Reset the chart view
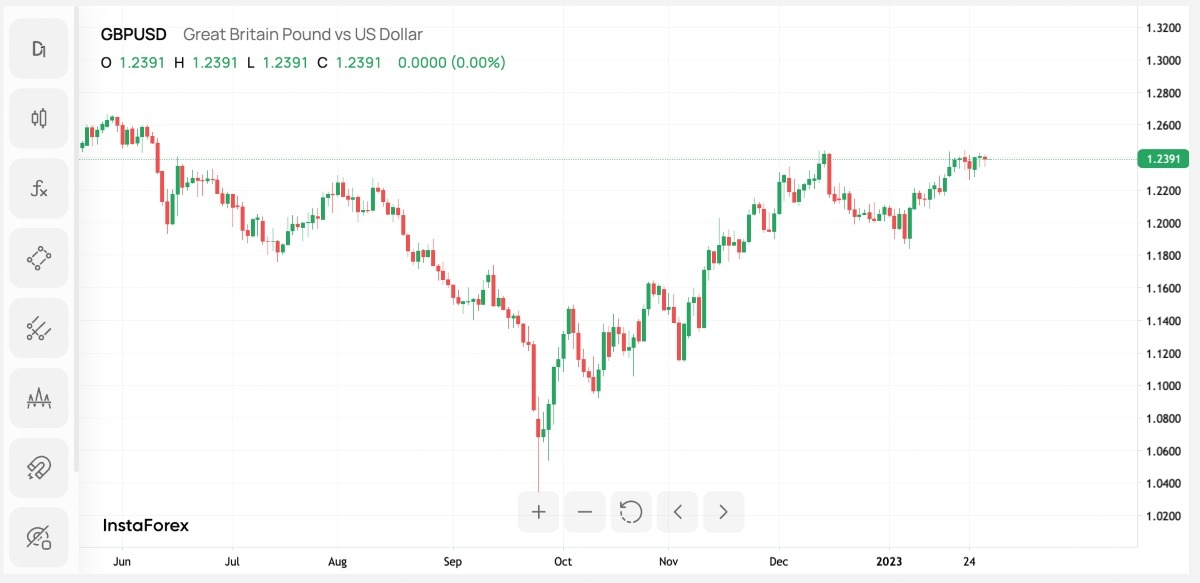1200x583 pixels. (631, 512)
